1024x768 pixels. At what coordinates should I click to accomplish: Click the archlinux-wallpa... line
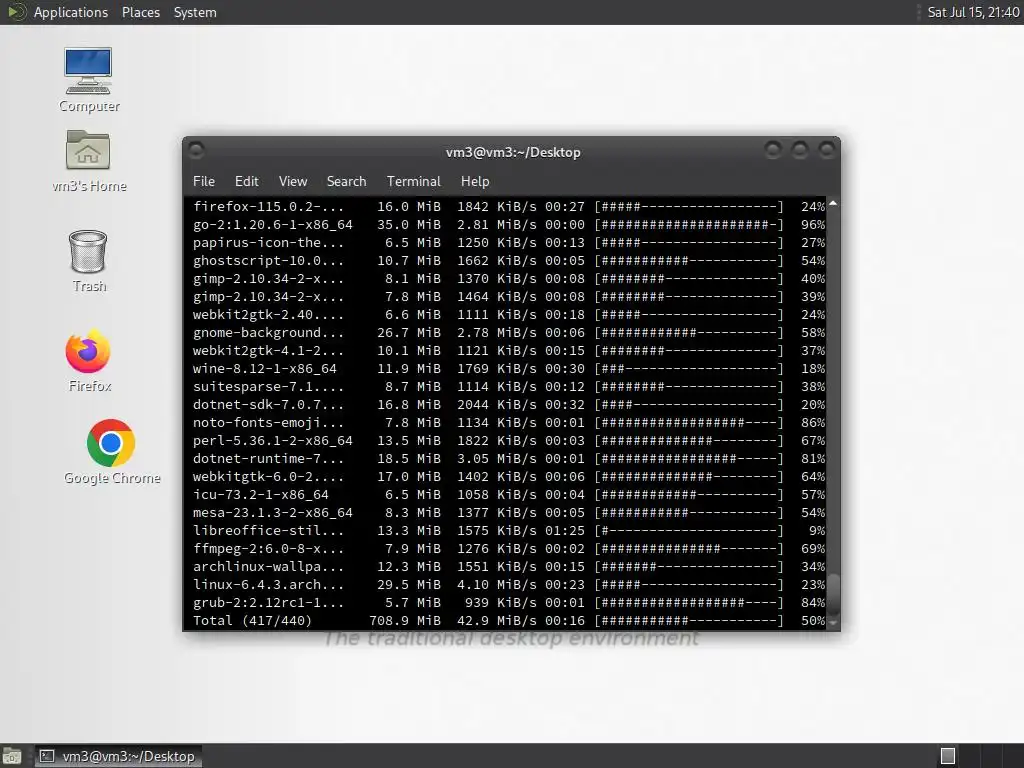pyautogui.click(x=509, y=566)
